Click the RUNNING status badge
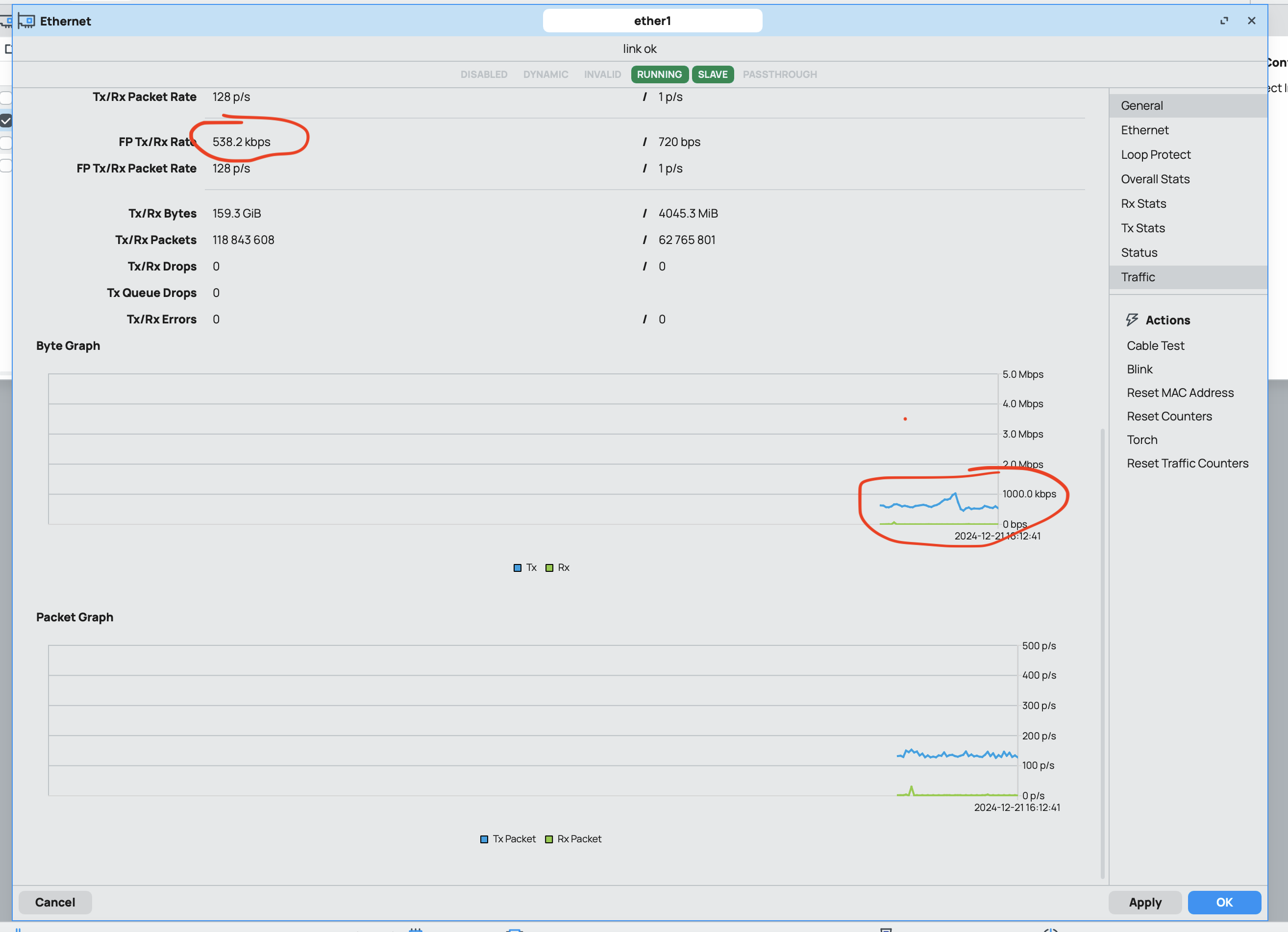Image resolution: width=1288 pixels, height=932 pixels. pyautogui.click(x=659, y=74)
